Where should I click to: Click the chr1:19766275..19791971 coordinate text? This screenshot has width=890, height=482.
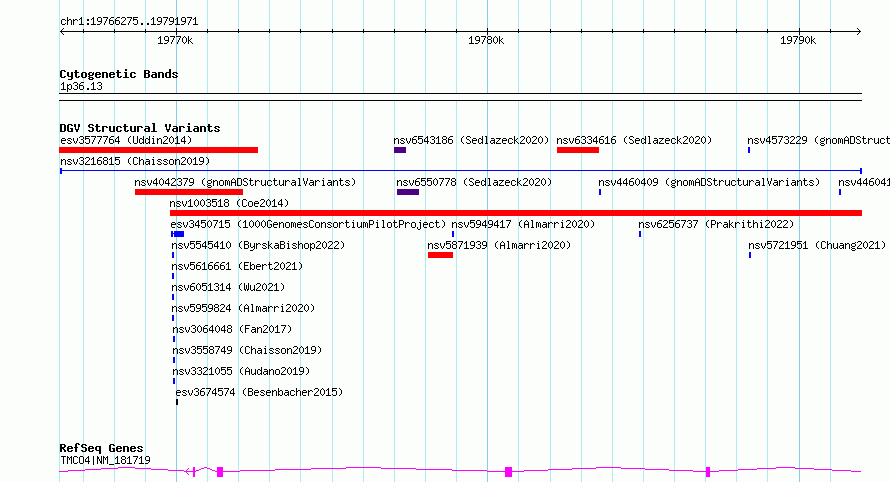129,22
